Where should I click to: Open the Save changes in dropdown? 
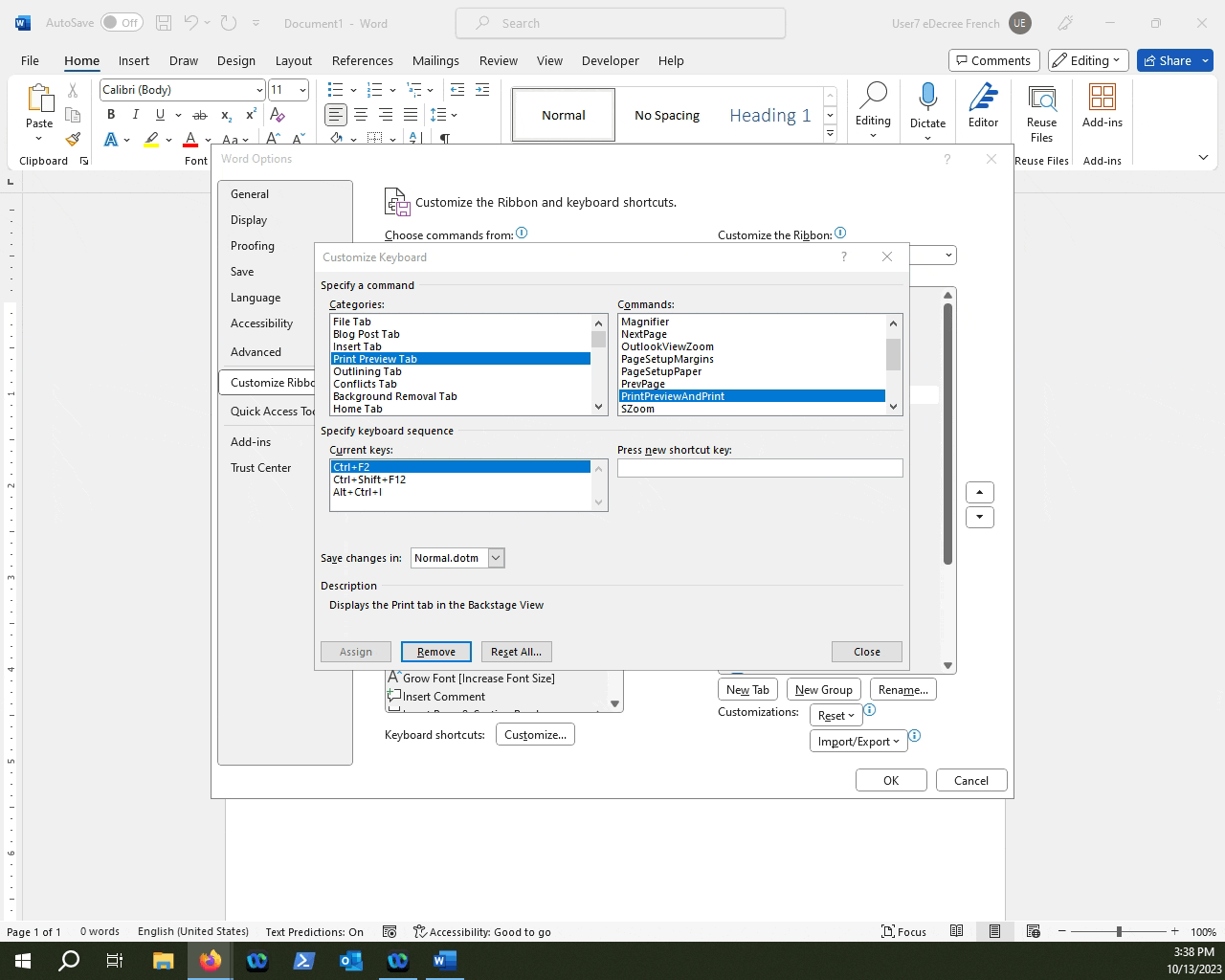click(x=496, y=558)
